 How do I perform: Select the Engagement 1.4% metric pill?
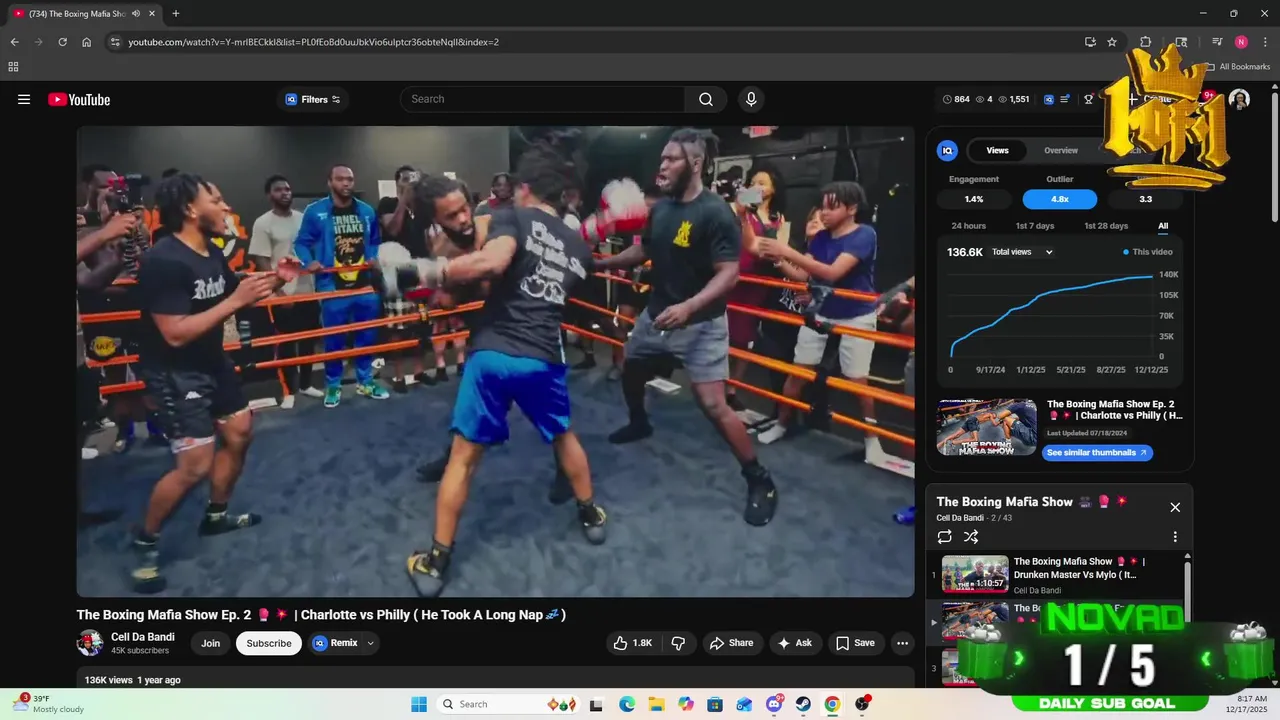pos(974,199)
